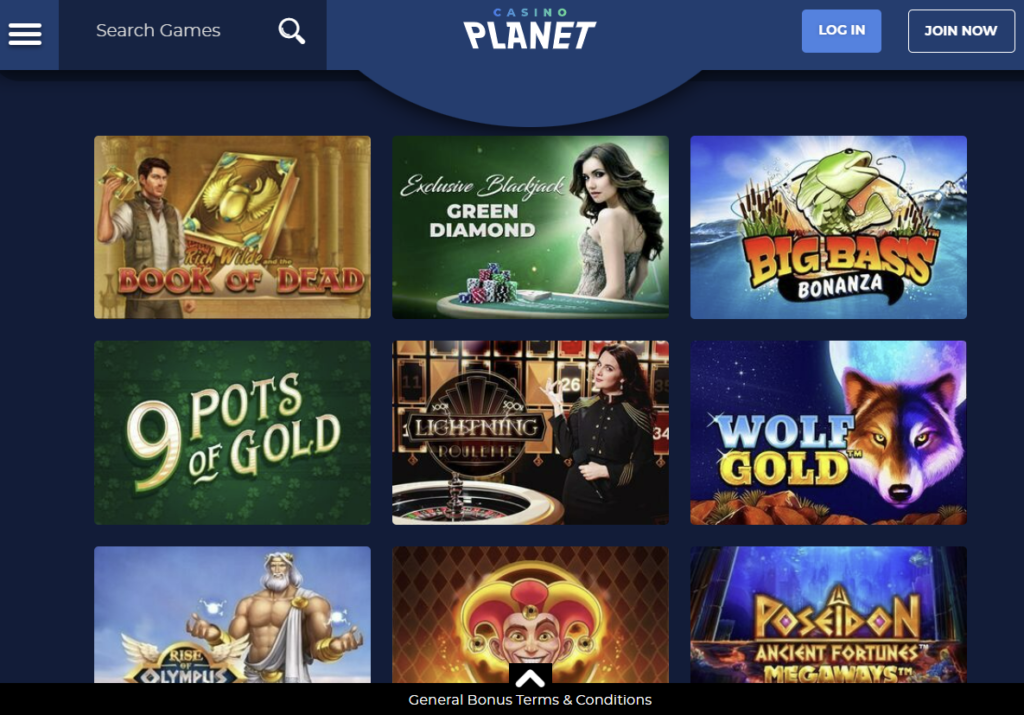Launch the Book of Dead game
1024x715 pixels.
[x=232, y=227]
